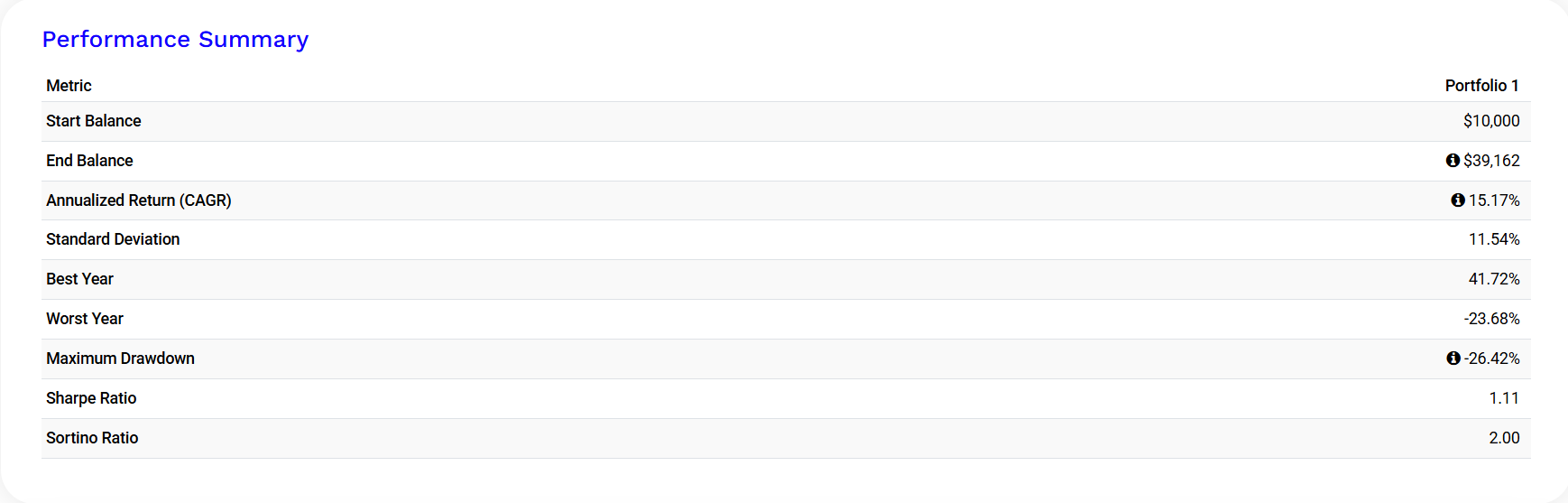Click the Performance Summary heading
Viewport: 1568px width, 503px height.
175,40
